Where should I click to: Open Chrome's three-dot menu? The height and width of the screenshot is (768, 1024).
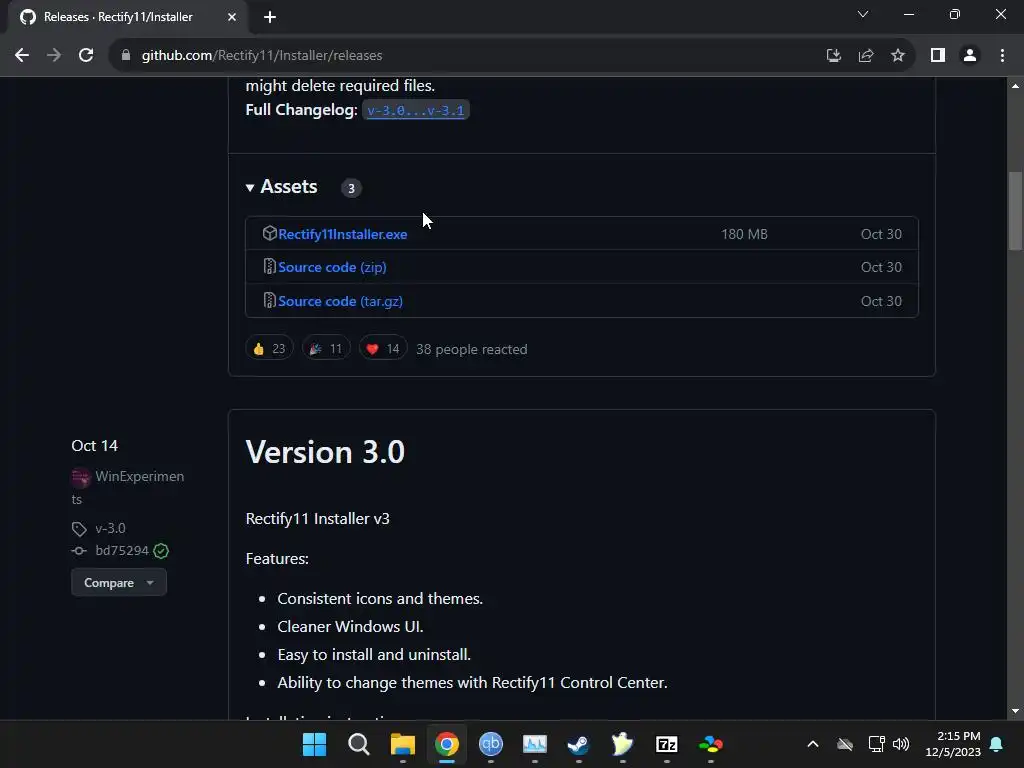[1002, 56]
